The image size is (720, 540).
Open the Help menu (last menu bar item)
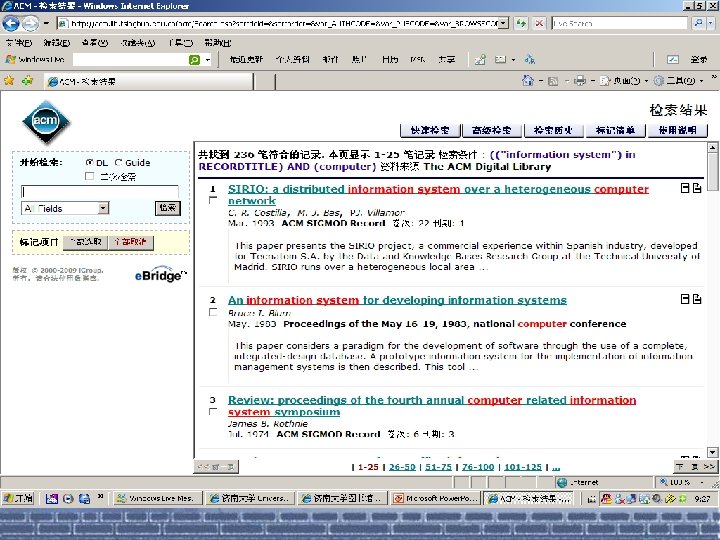(x=218, y=43)
